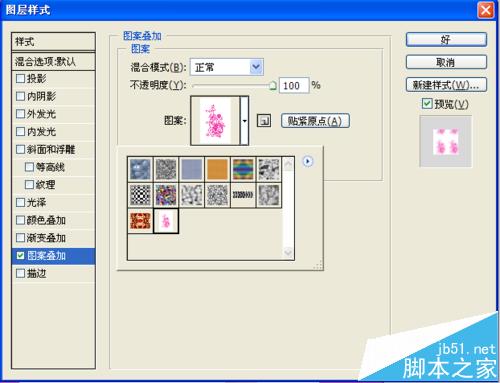Open 混合选项:默认 blending options
Screen dimensions: 500x383
[x=53, y=61]
